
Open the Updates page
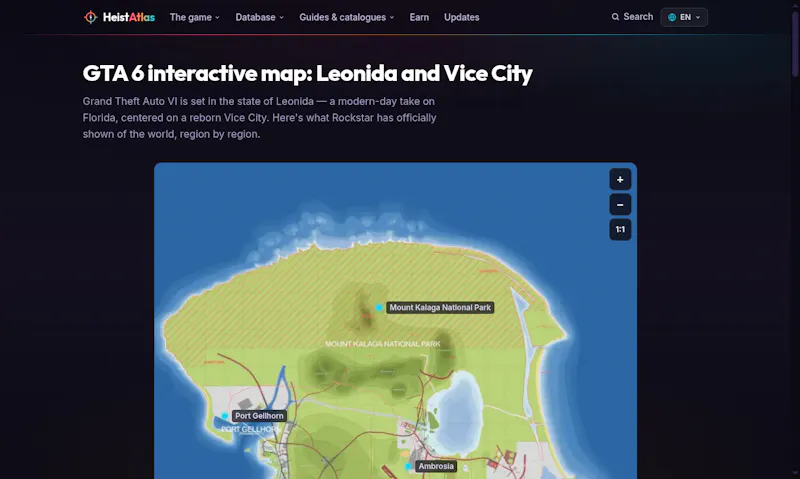coord(461,17)
